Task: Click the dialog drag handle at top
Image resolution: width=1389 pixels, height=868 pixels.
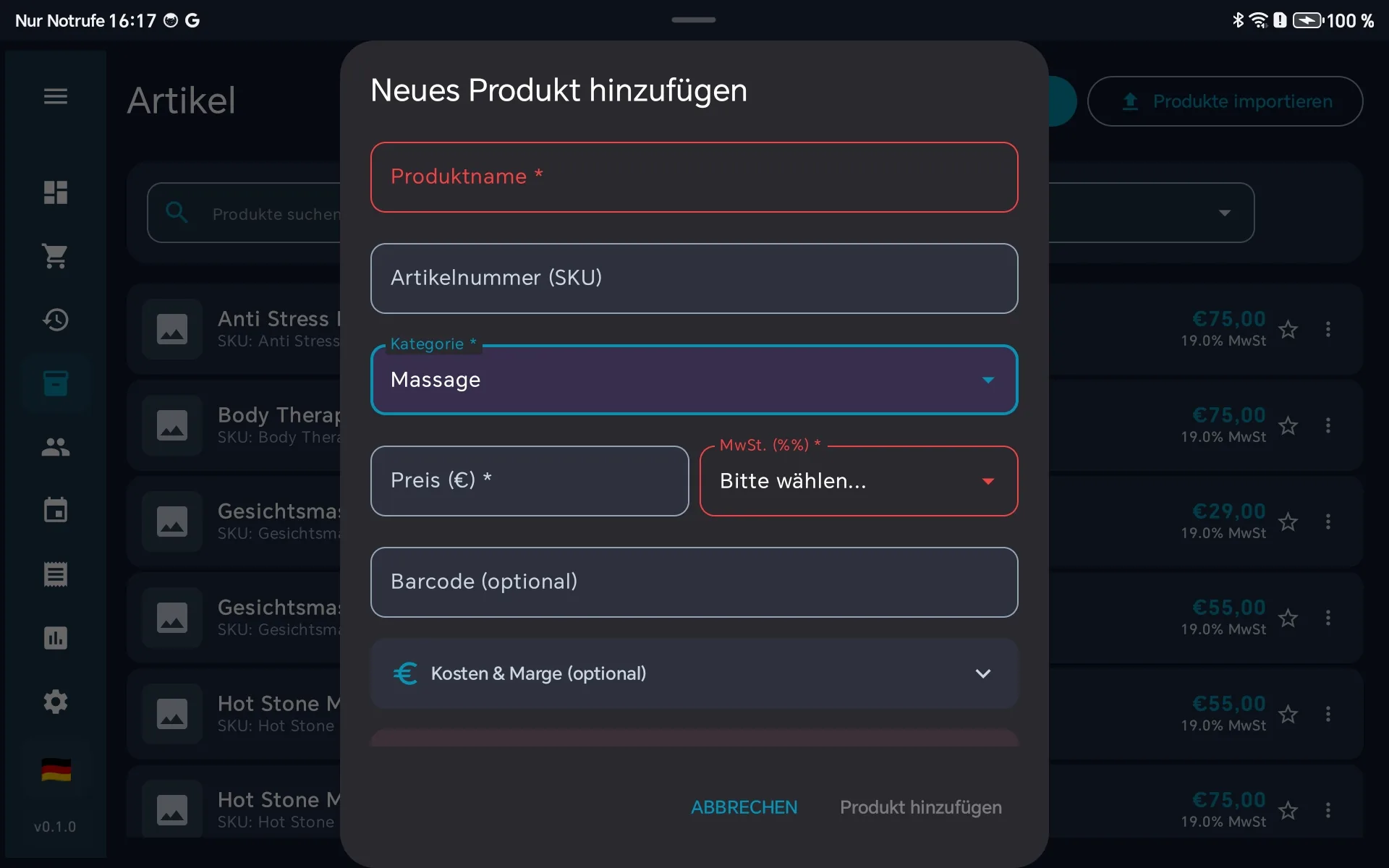Action: click(694, 20)
